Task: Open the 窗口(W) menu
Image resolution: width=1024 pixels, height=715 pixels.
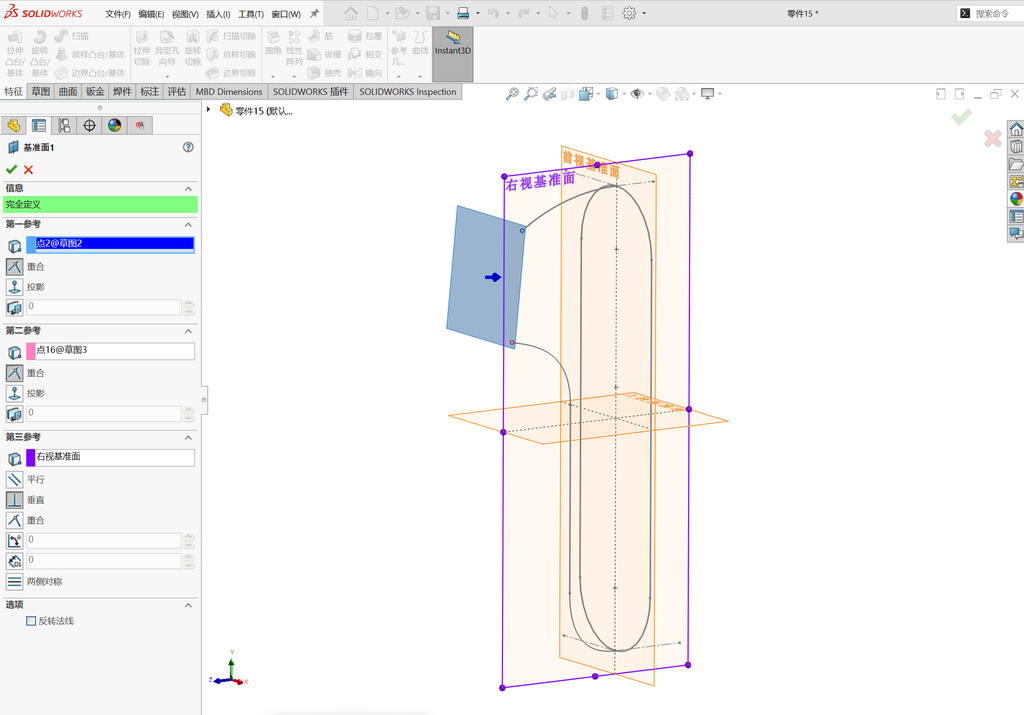Action: pos(286,14)
